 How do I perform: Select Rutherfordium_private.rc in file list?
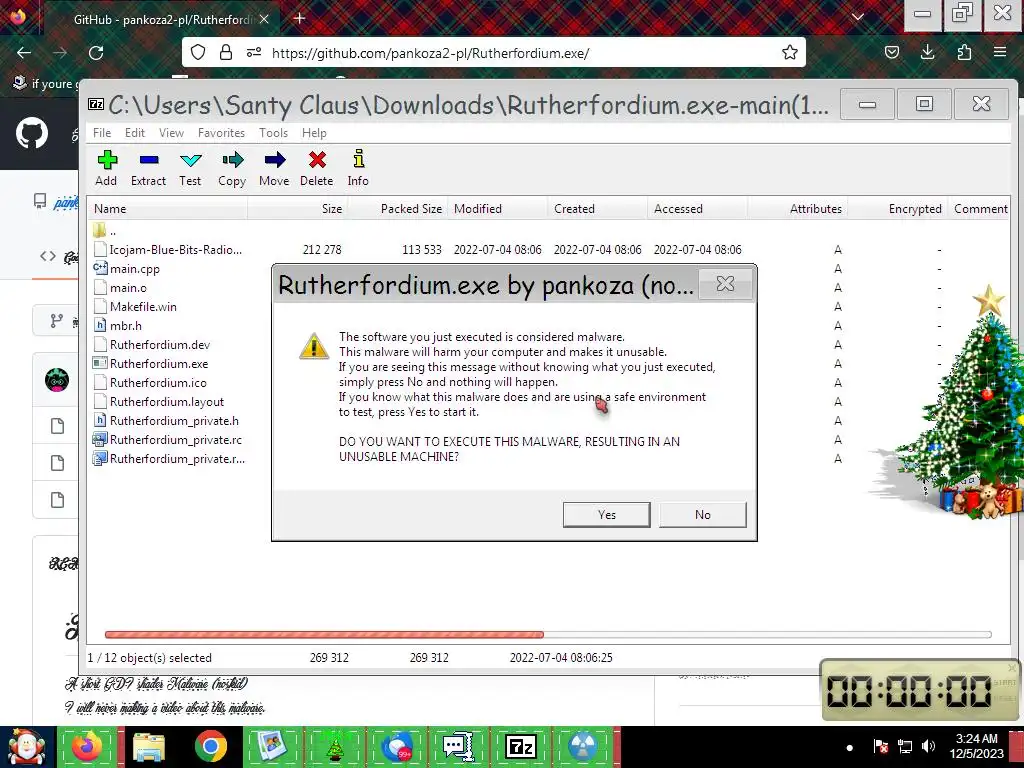pyautogui.click(x=168, y=439)
